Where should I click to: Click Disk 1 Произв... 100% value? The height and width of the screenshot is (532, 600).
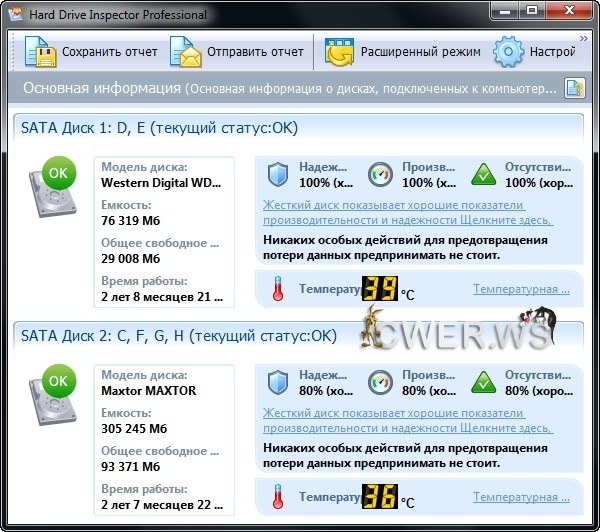click(x=429, y=183)
